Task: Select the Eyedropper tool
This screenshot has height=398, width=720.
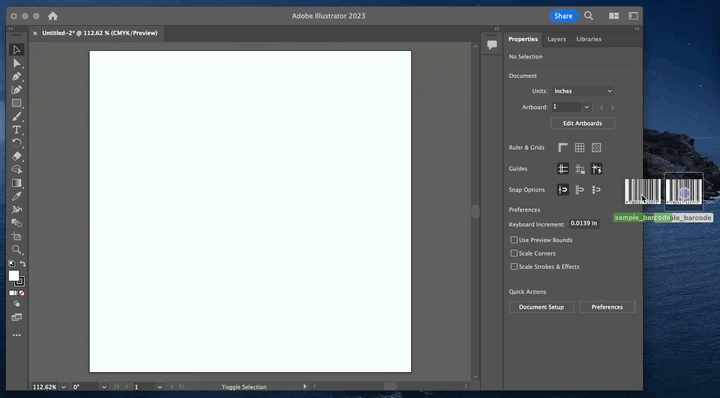Action: (x=17, y=196)
